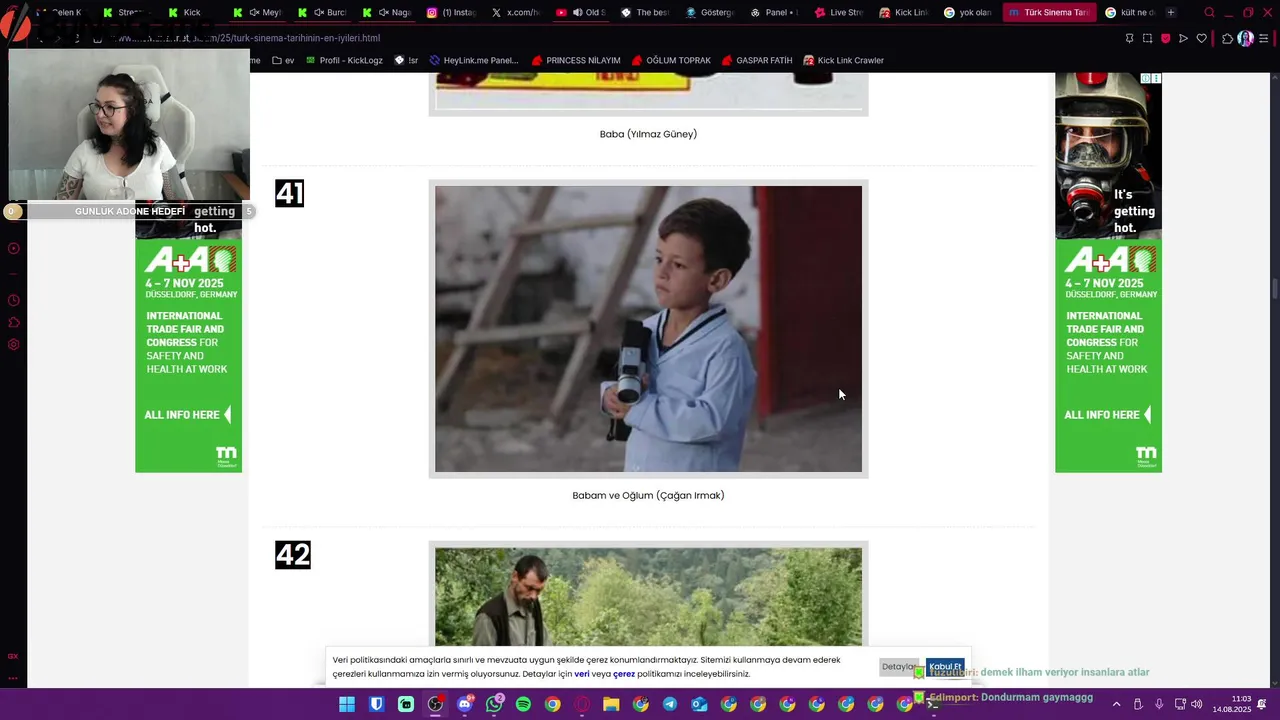Screen dimensions: 1280x720
Task: Open the PRINCESS NİLAYIM bookmark
Action: [x=576, y=60]
